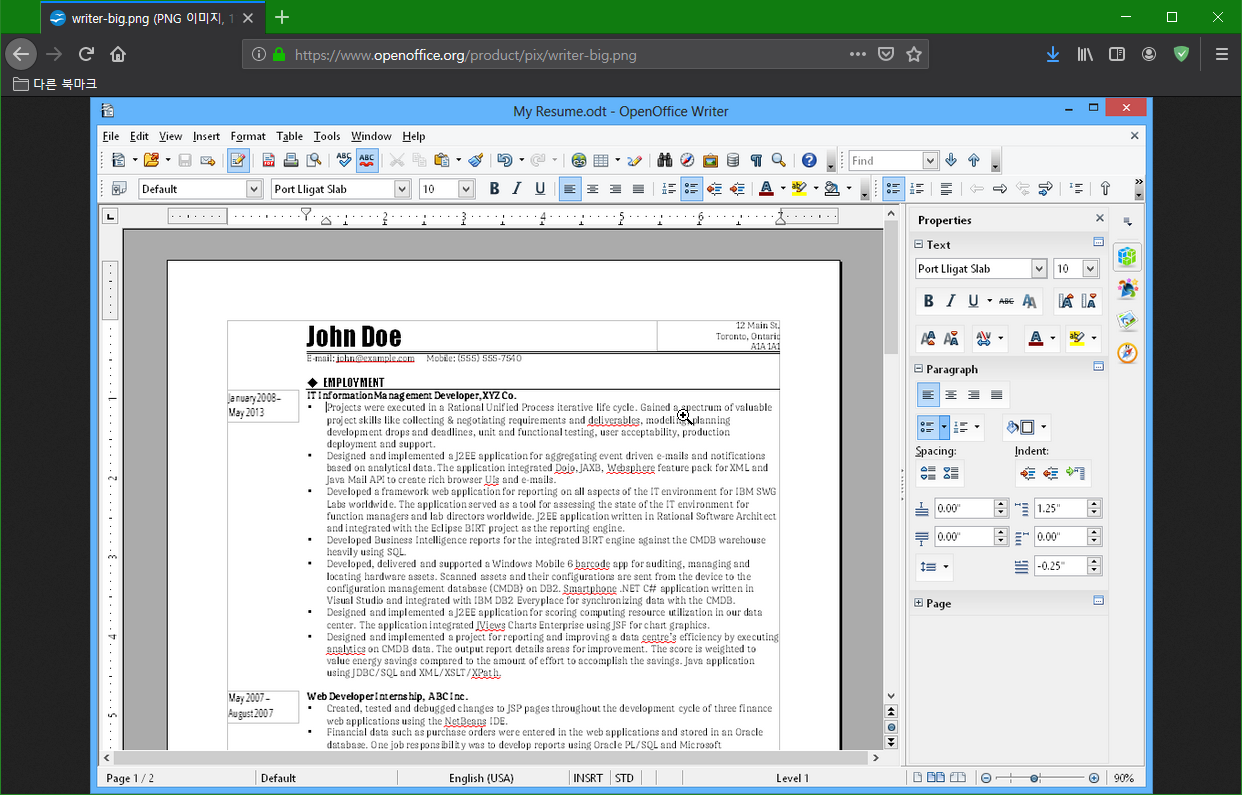Toggle Nonprinting Characters pilcrow icon
Image resolution: width=1242 pixels, height=795 pixels.
756,160
